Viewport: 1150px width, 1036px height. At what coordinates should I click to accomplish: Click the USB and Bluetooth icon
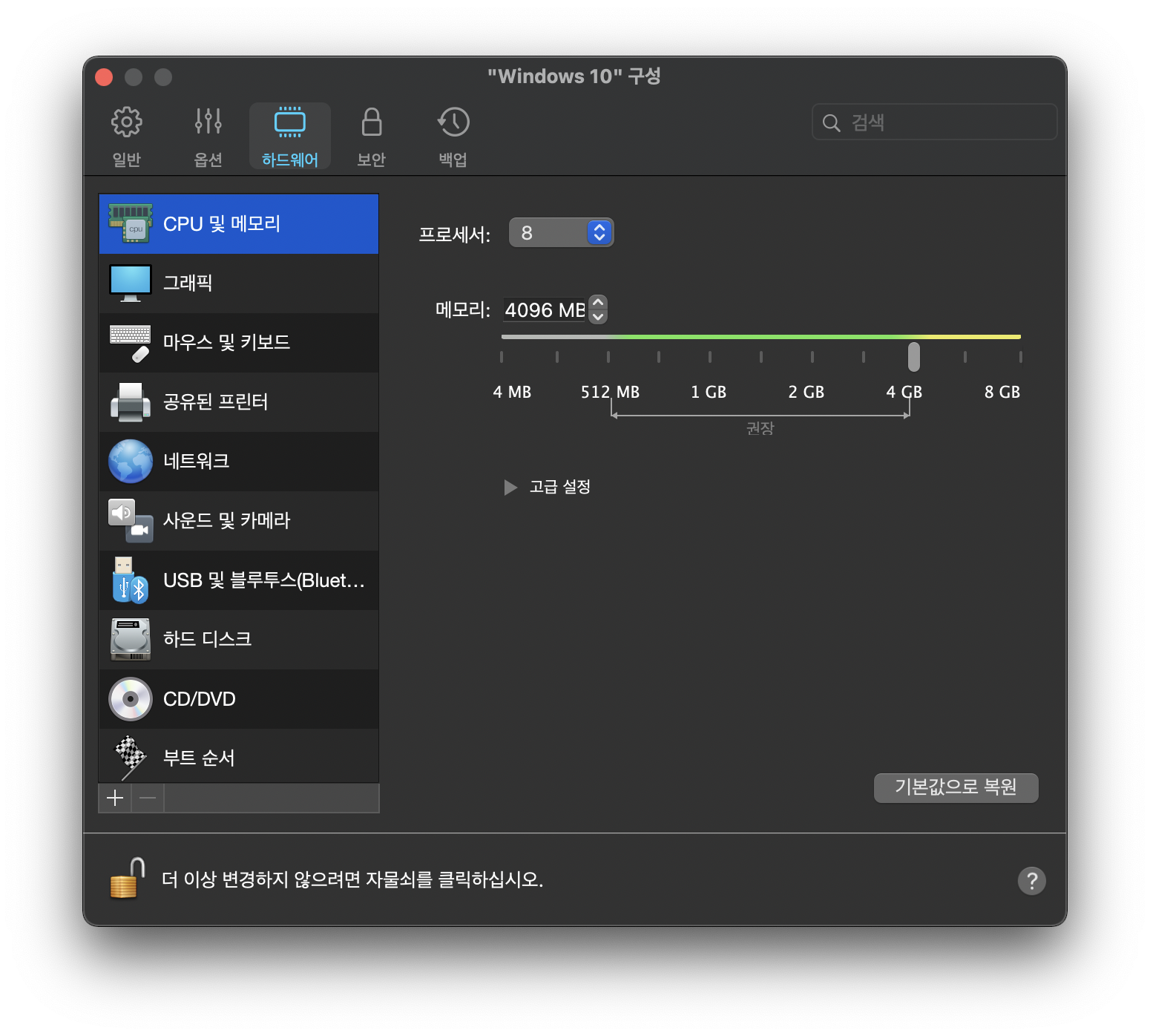click(131, 580)
